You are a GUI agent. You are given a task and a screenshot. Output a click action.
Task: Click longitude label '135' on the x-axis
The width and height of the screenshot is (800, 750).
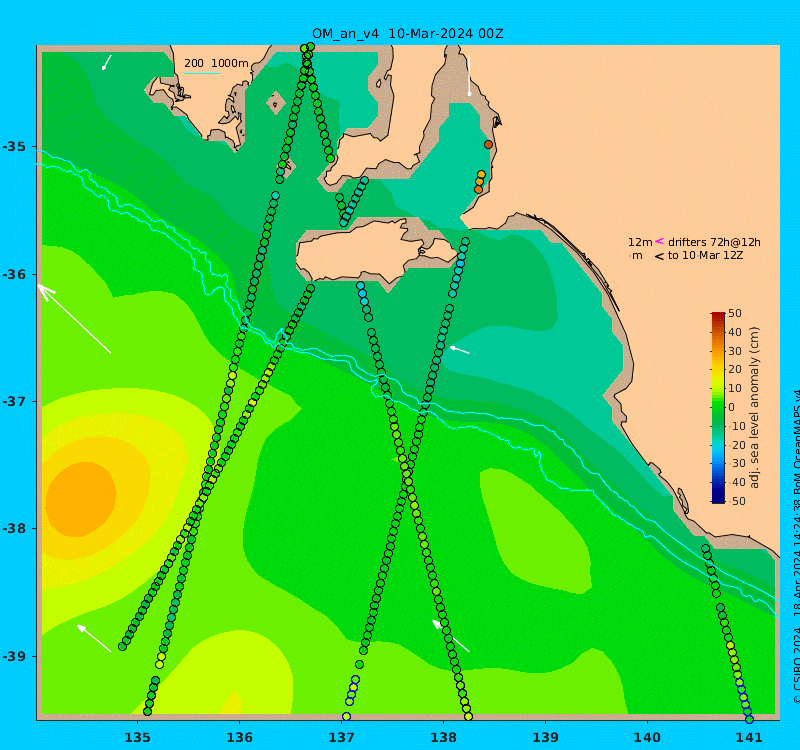coord(137,737)
